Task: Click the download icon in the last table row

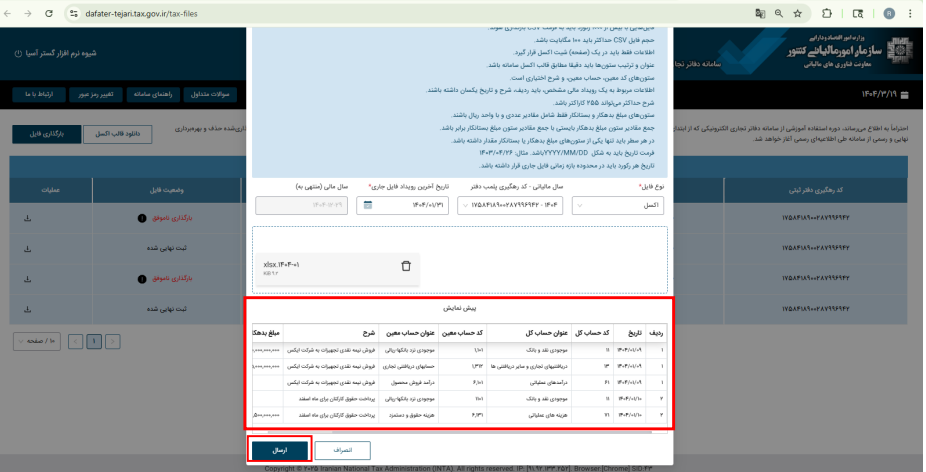Action: pos(27,309)
